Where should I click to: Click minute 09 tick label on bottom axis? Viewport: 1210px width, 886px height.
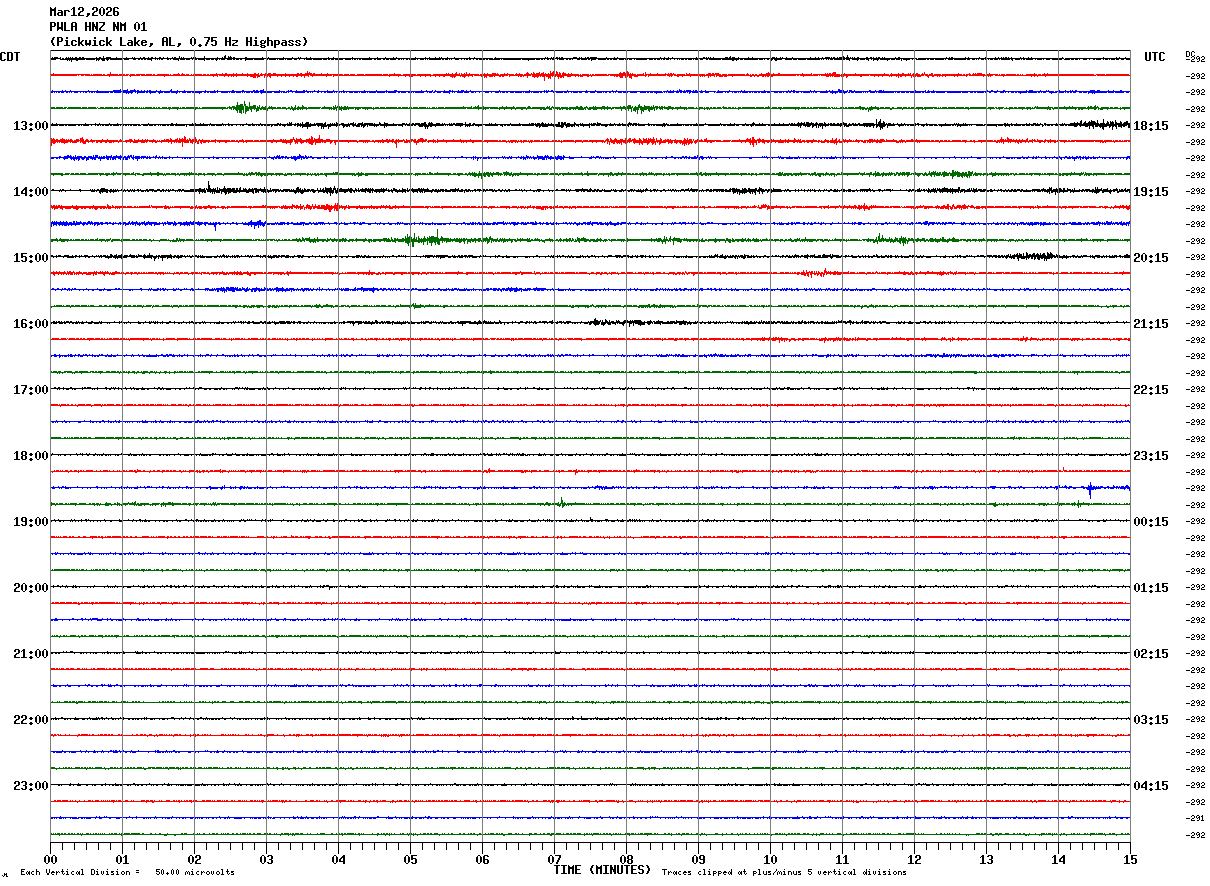(698, 859)
